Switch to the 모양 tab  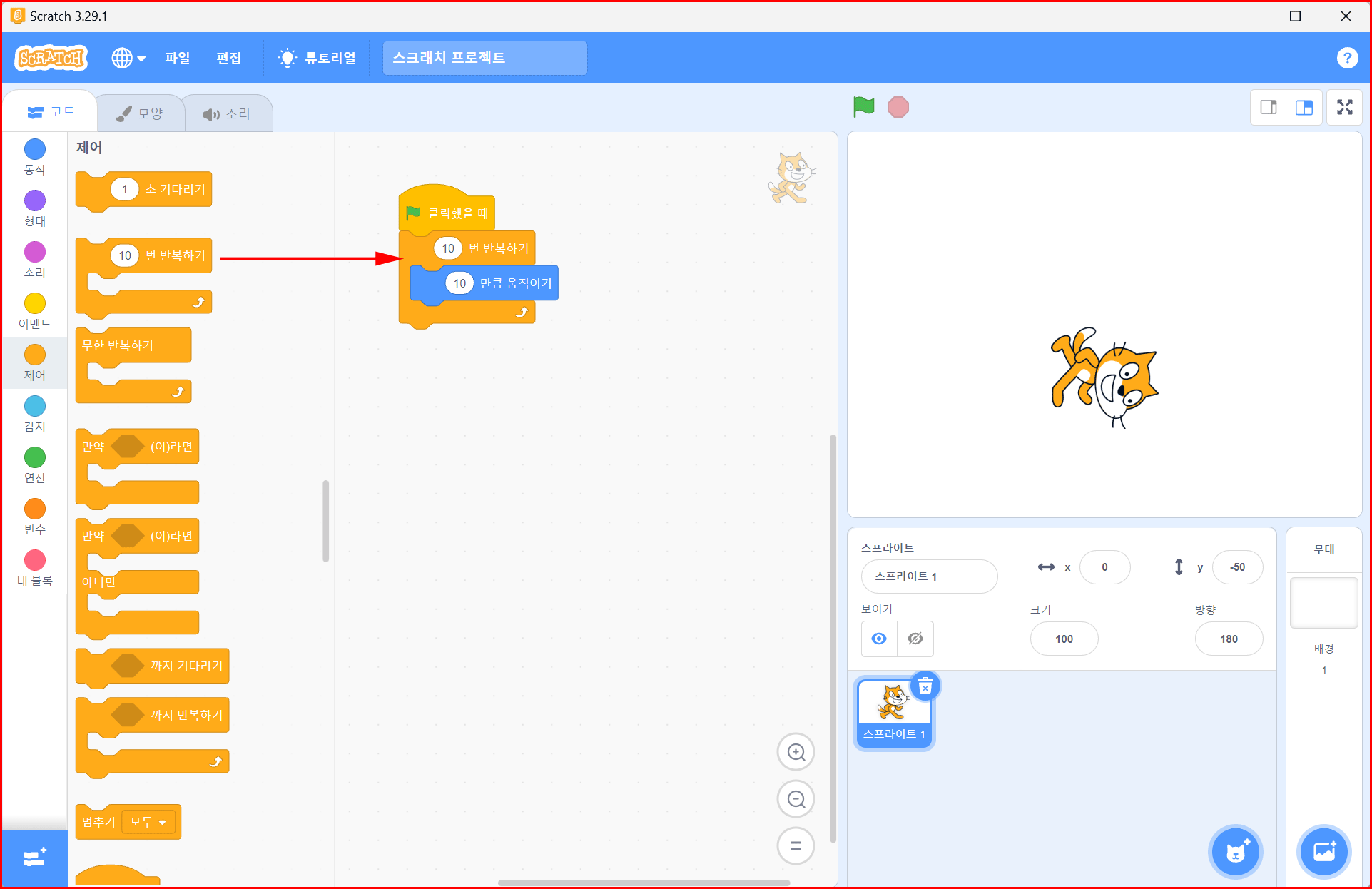click(140, 113)
